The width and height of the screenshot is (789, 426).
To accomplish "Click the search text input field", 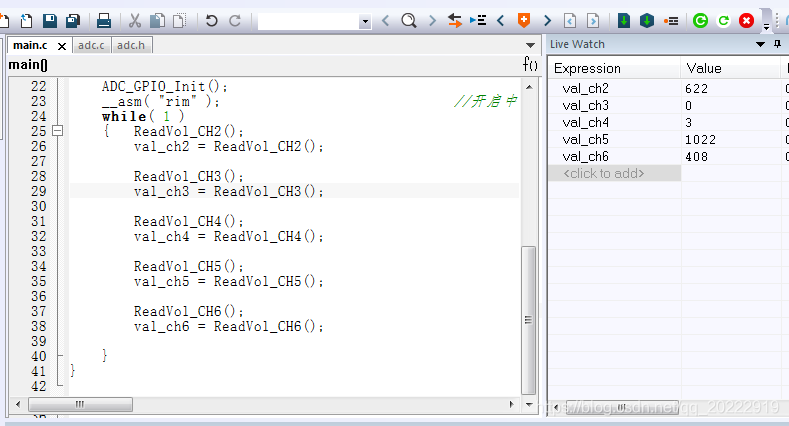I will (x=308, y=21).
